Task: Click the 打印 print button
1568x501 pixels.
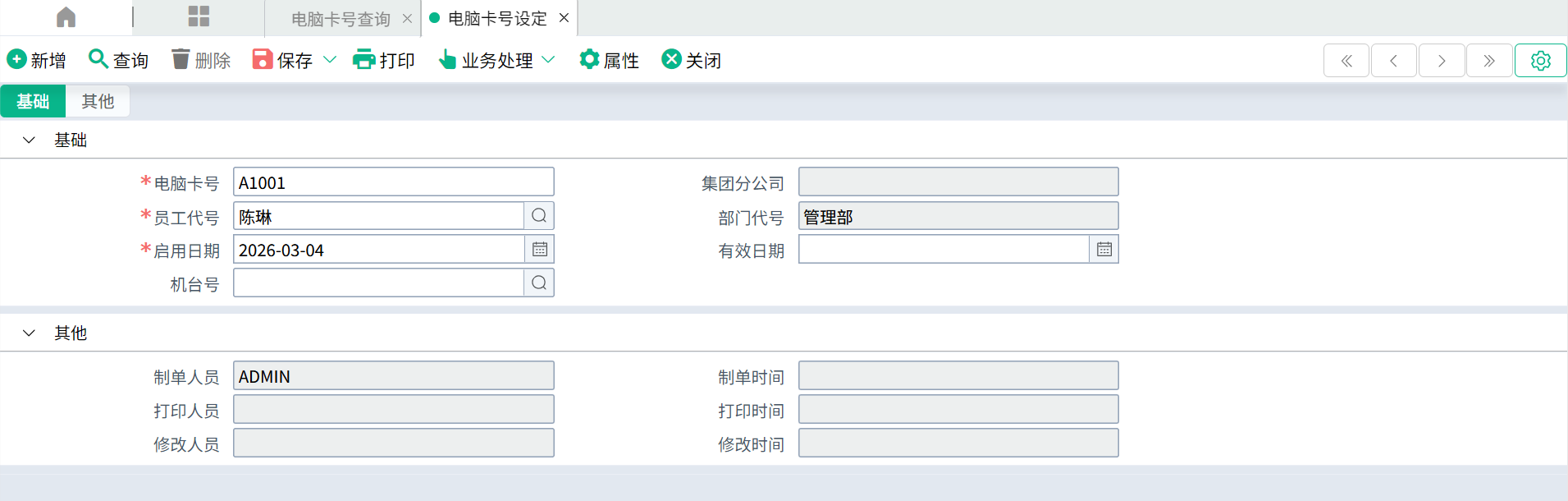Action: pos(384,60)
